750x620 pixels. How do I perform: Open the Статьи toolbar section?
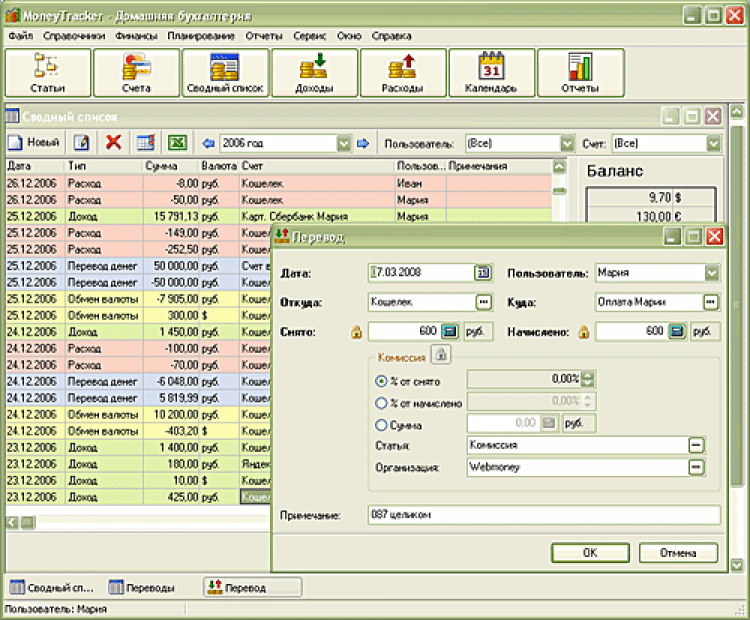[47, 73]
